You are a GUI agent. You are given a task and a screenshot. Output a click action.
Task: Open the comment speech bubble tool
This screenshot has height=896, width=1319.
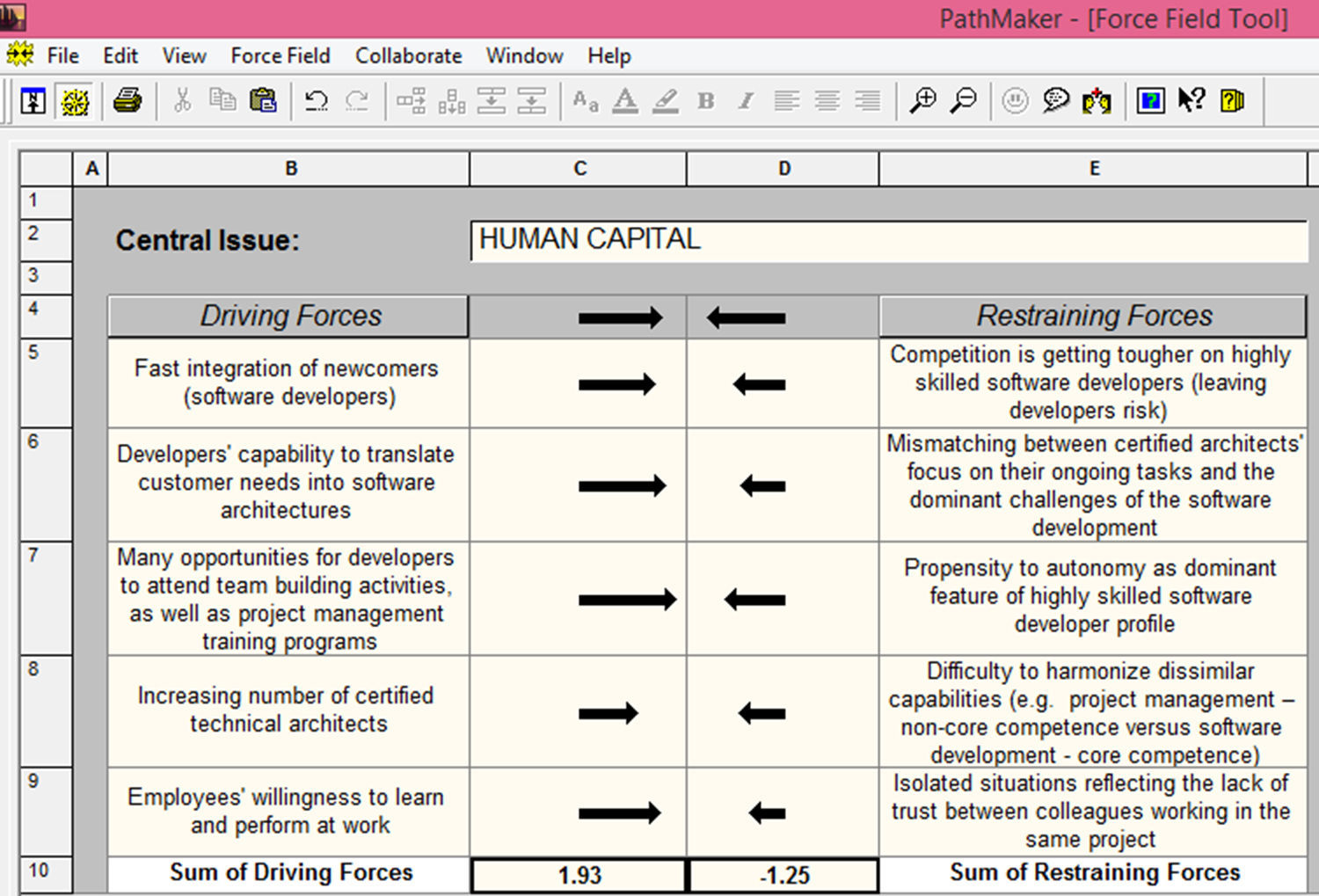(x=1055, y=101)
